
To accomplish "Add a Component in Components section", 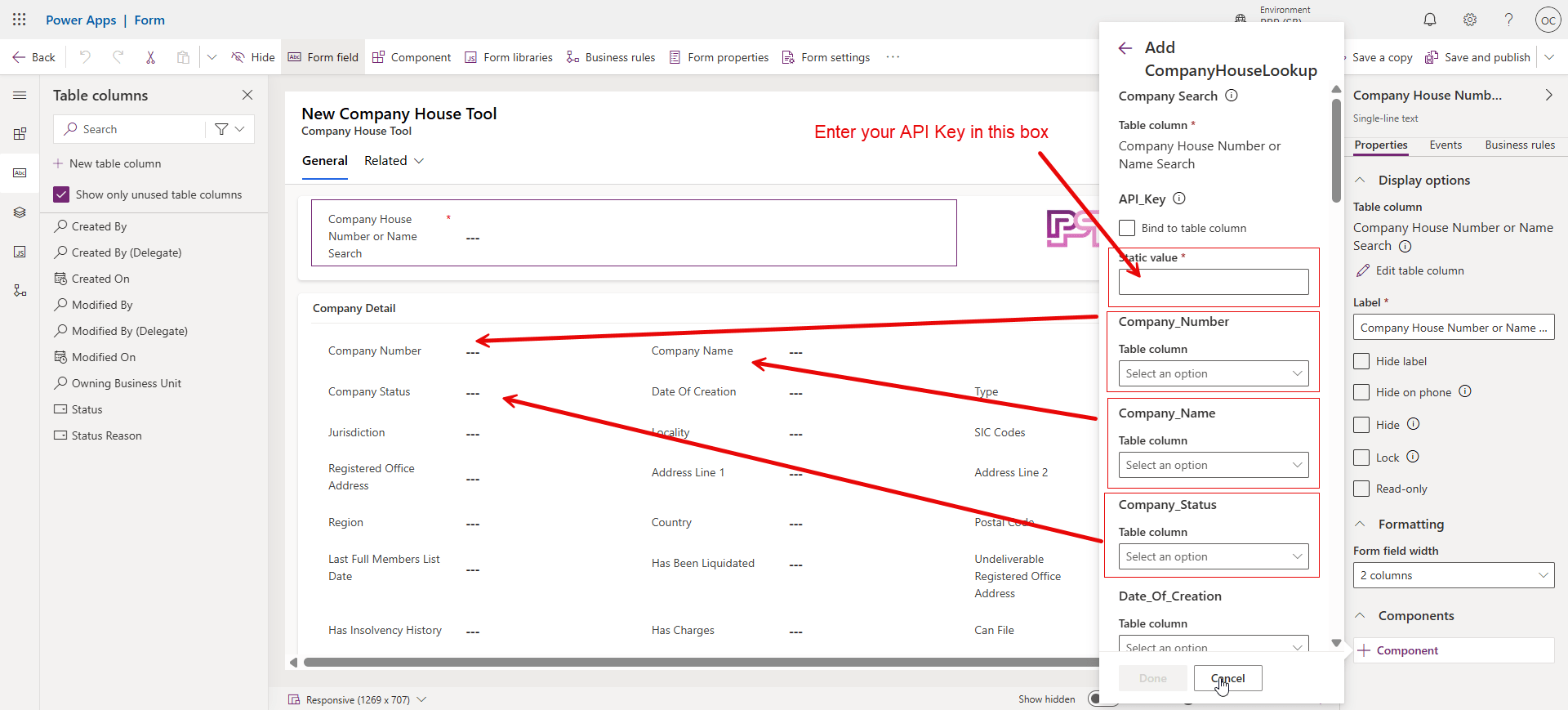I will point(1454,650).
